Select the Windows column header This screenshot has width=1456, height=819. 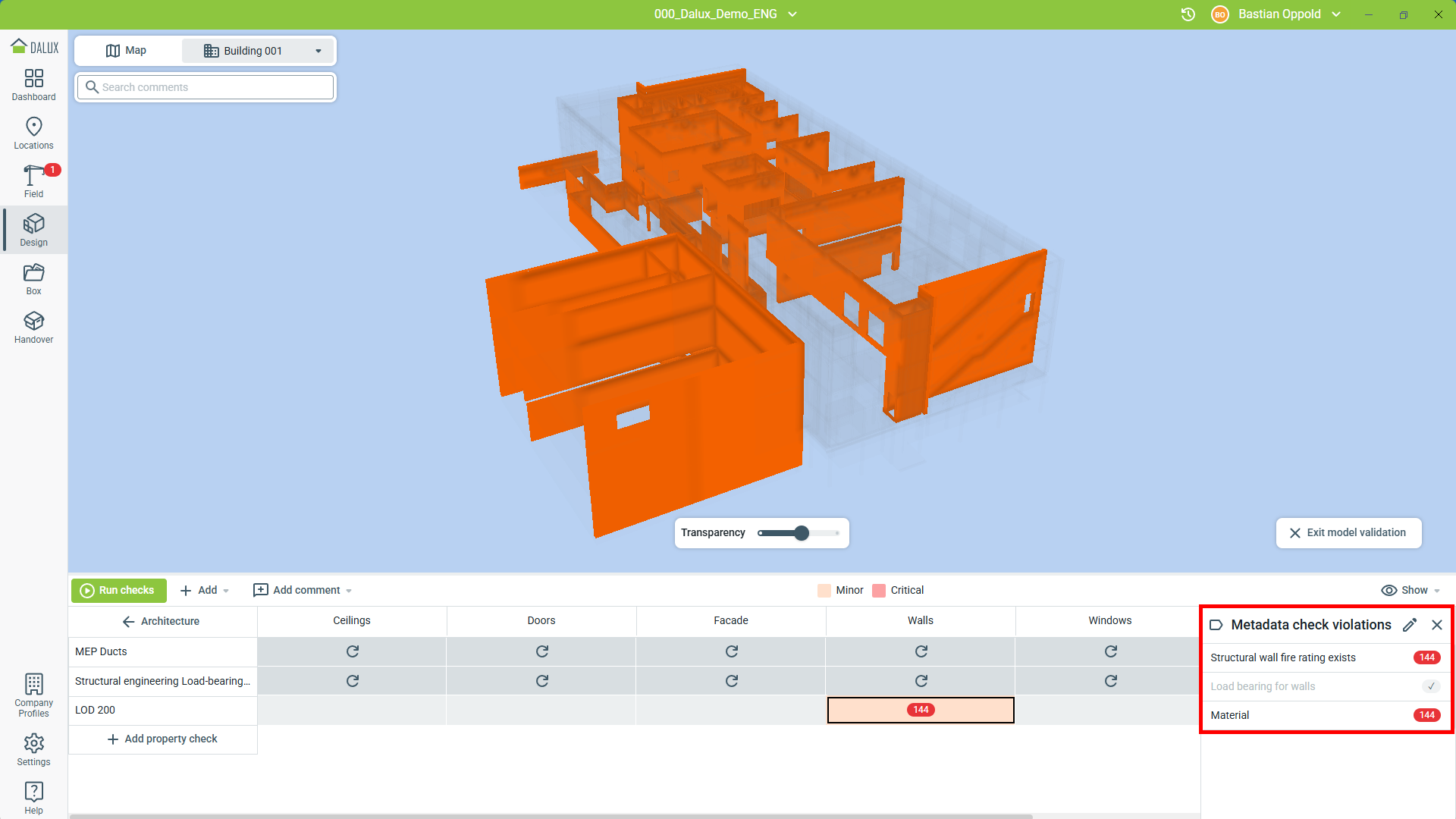click(x=1110, y=621)
